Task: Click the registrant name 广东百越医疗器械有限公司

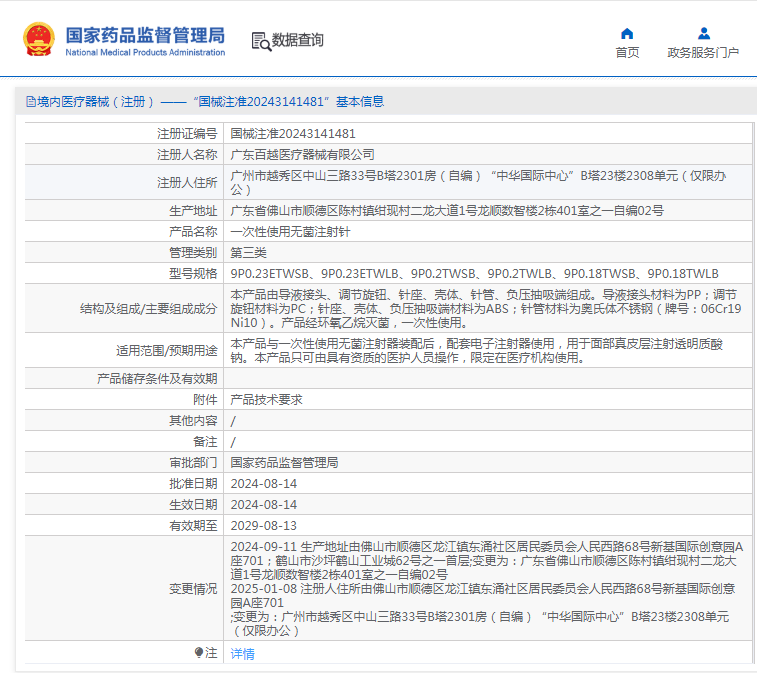Action: [303, 154]
